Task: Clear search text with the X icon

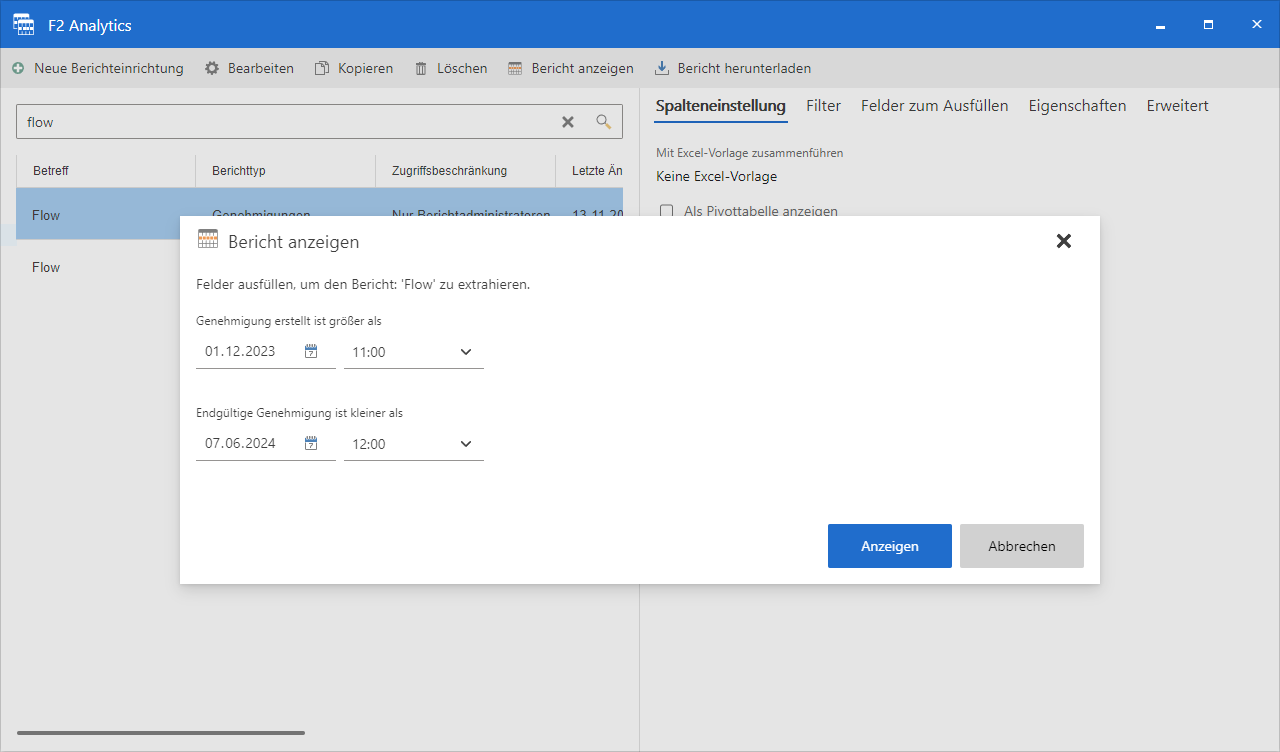Action: coord(568,122)
